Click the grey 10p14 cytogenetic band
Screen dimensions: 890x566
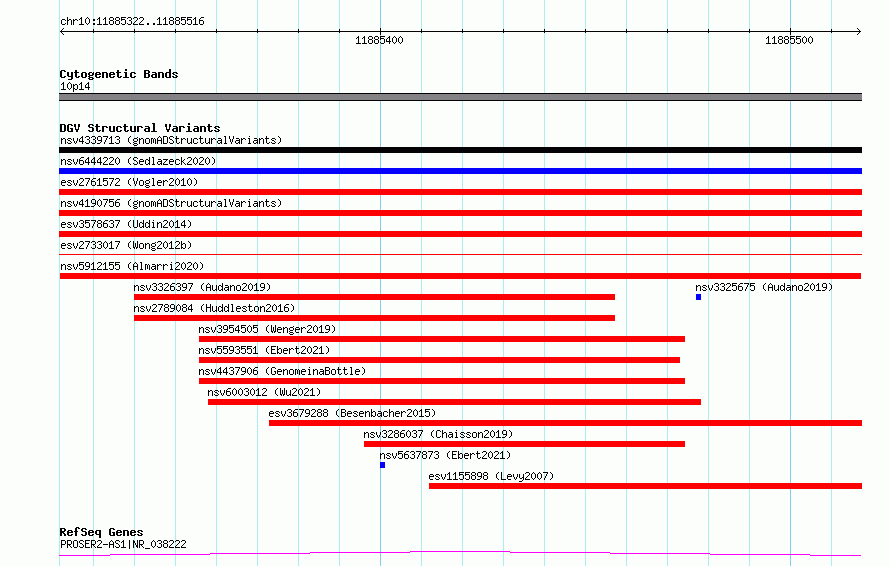460,97
